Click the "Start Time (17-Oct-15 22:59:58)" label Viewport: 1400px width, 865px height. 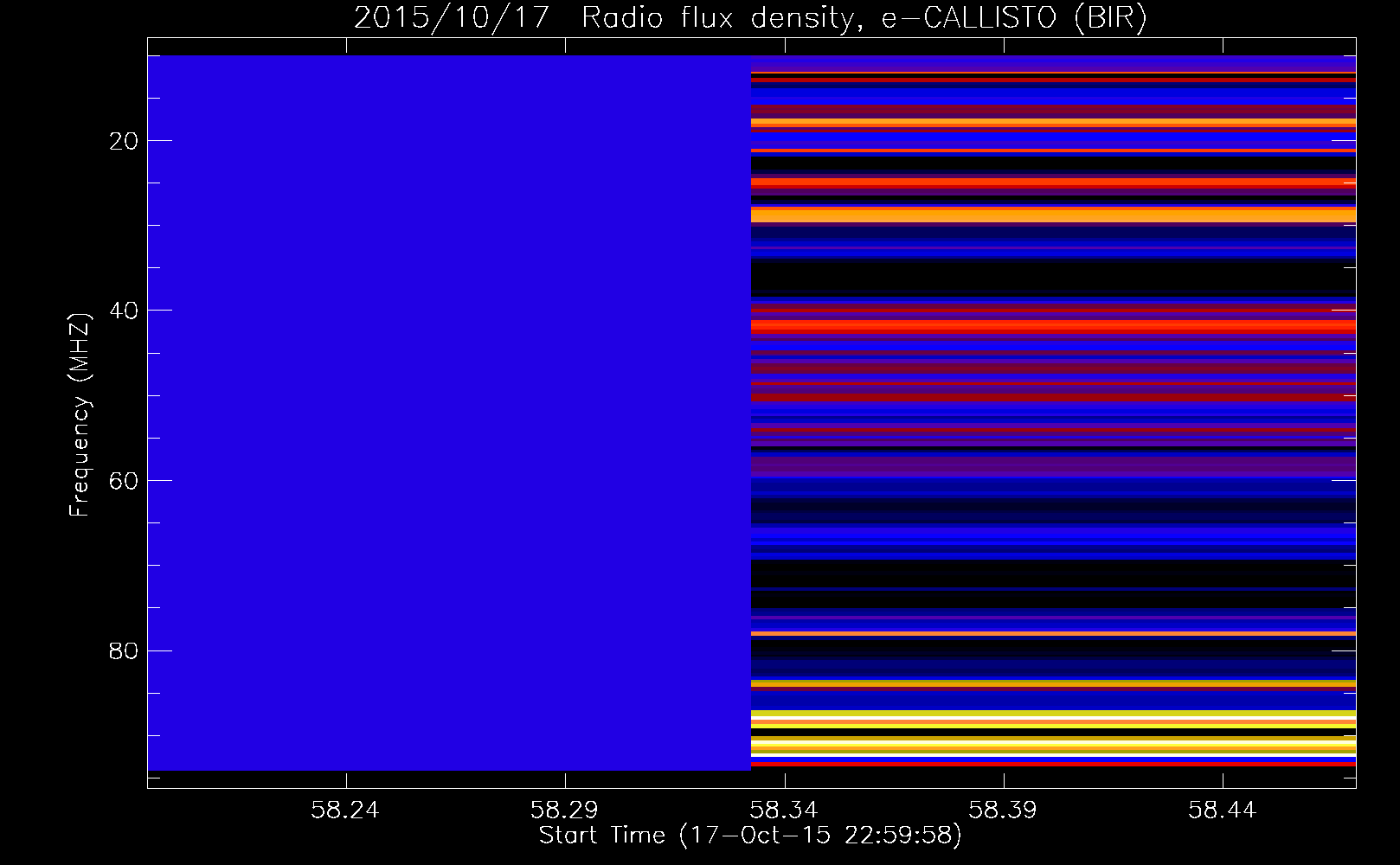click(750, 836)
